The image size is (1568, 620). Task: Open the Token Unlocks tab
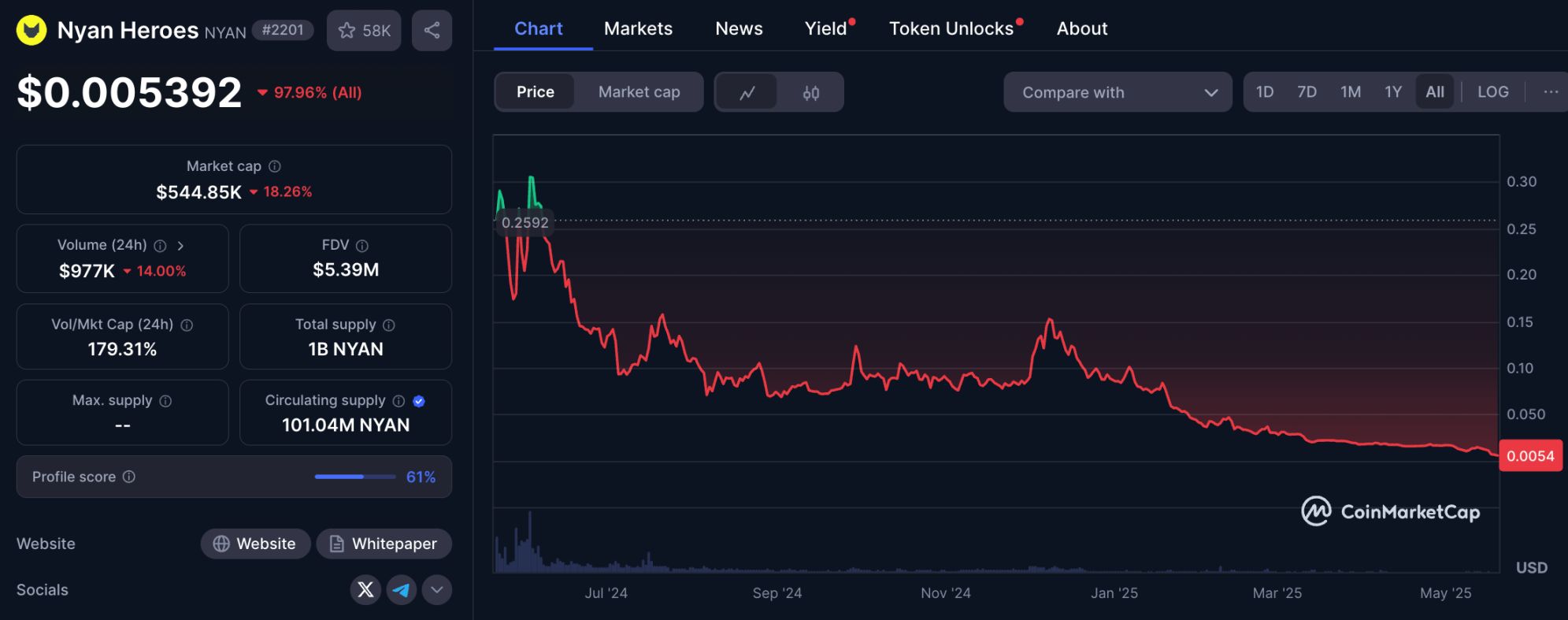click(x=951, y=28)
